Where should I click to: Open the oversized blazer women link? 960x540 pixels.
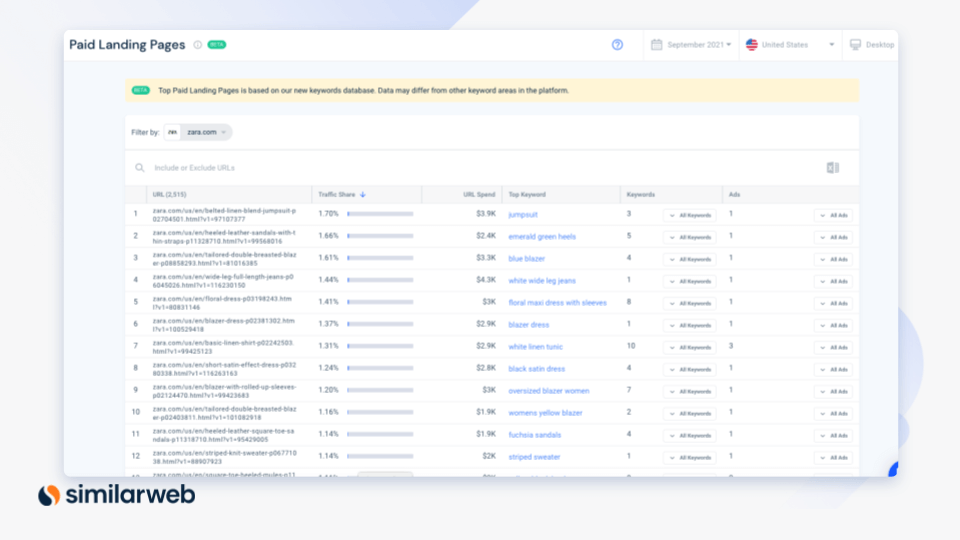[x=549, y=391]
